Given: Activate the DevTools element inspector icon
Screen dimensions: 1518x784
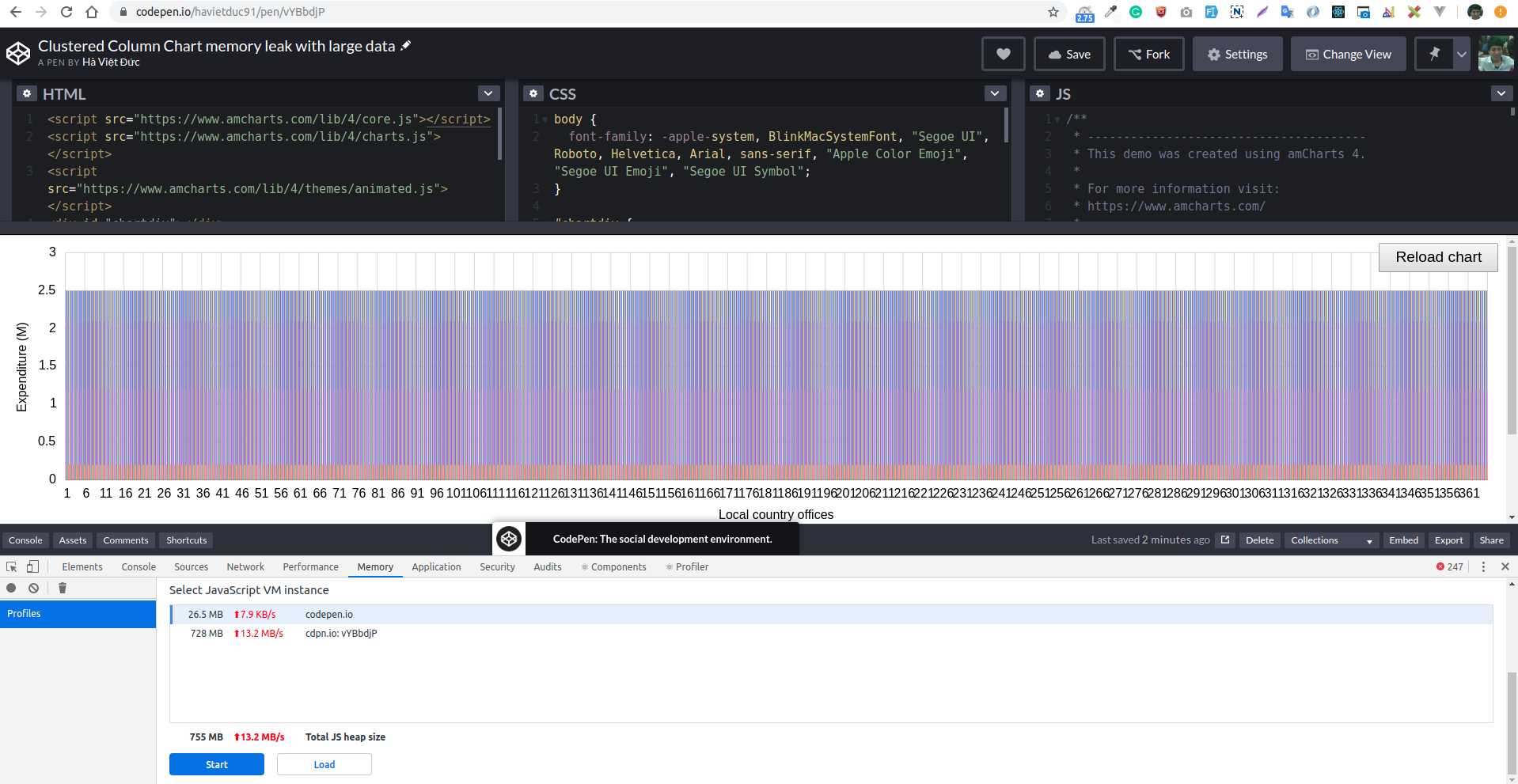Looking at the screenshot, I should coord(12,566).
